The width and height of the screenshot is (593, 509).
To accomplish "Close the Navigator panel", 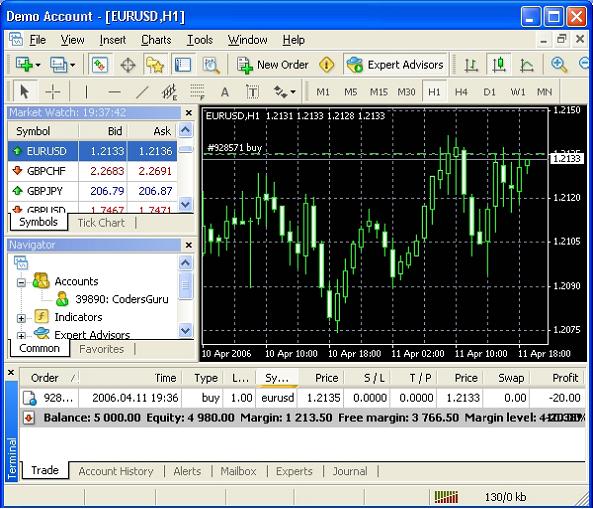I will click(189, 245).
